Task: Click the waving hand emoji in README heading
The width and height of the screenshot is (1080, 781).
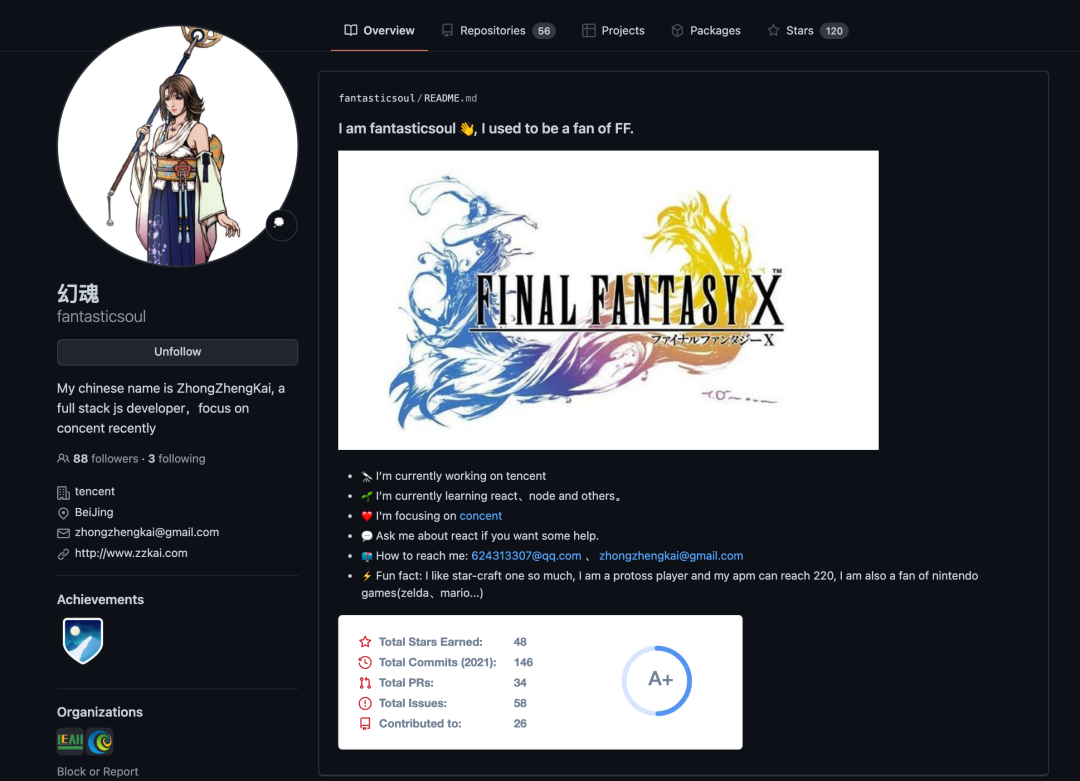Action: pyautogui.click(x=467, y=129)
